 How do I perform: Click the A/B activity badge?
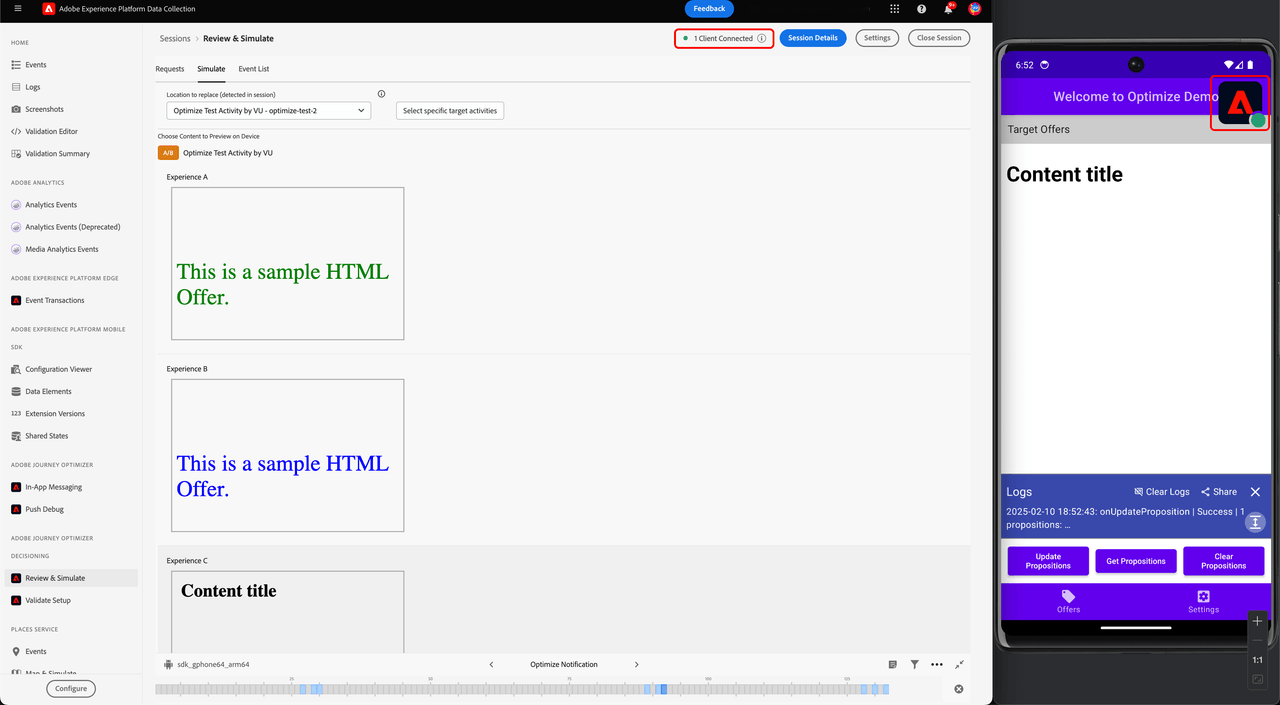click(x=168, y=153)
